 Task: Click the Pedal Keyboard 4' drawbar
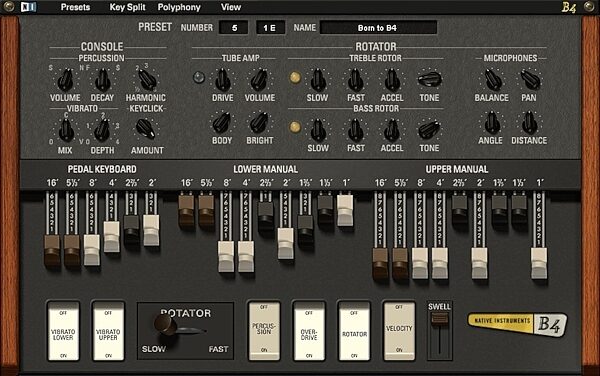[x=111, y=237]
